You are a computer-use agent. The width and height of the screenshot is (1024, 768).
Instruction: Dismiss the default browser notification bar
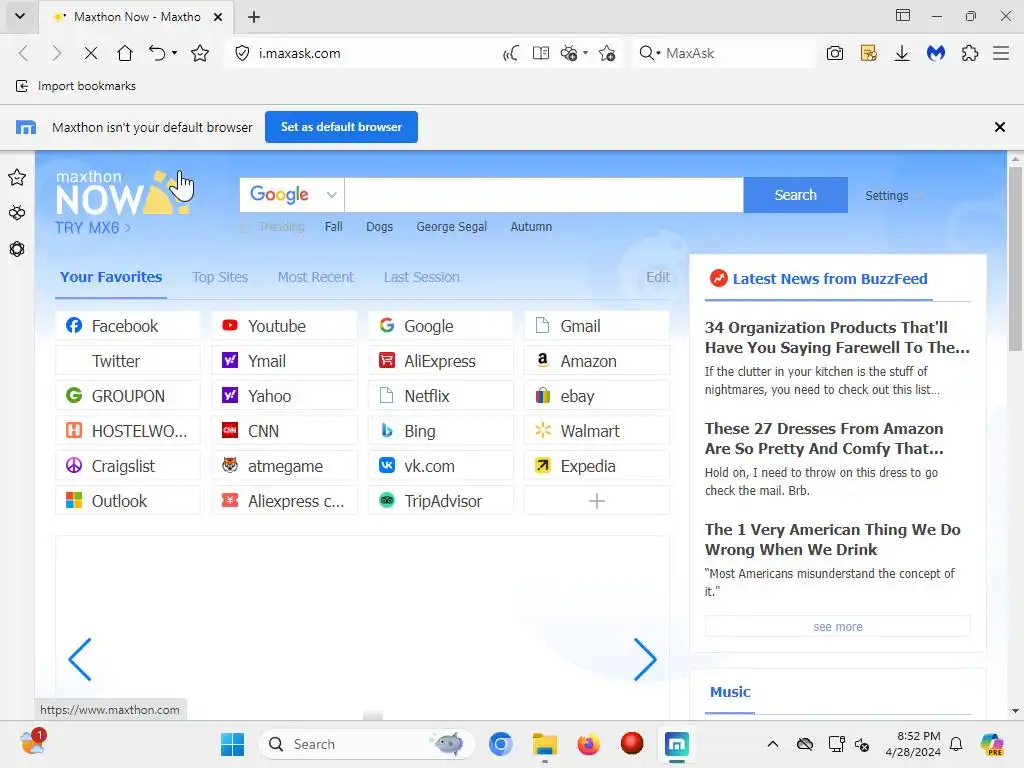tap(1000, 127)
